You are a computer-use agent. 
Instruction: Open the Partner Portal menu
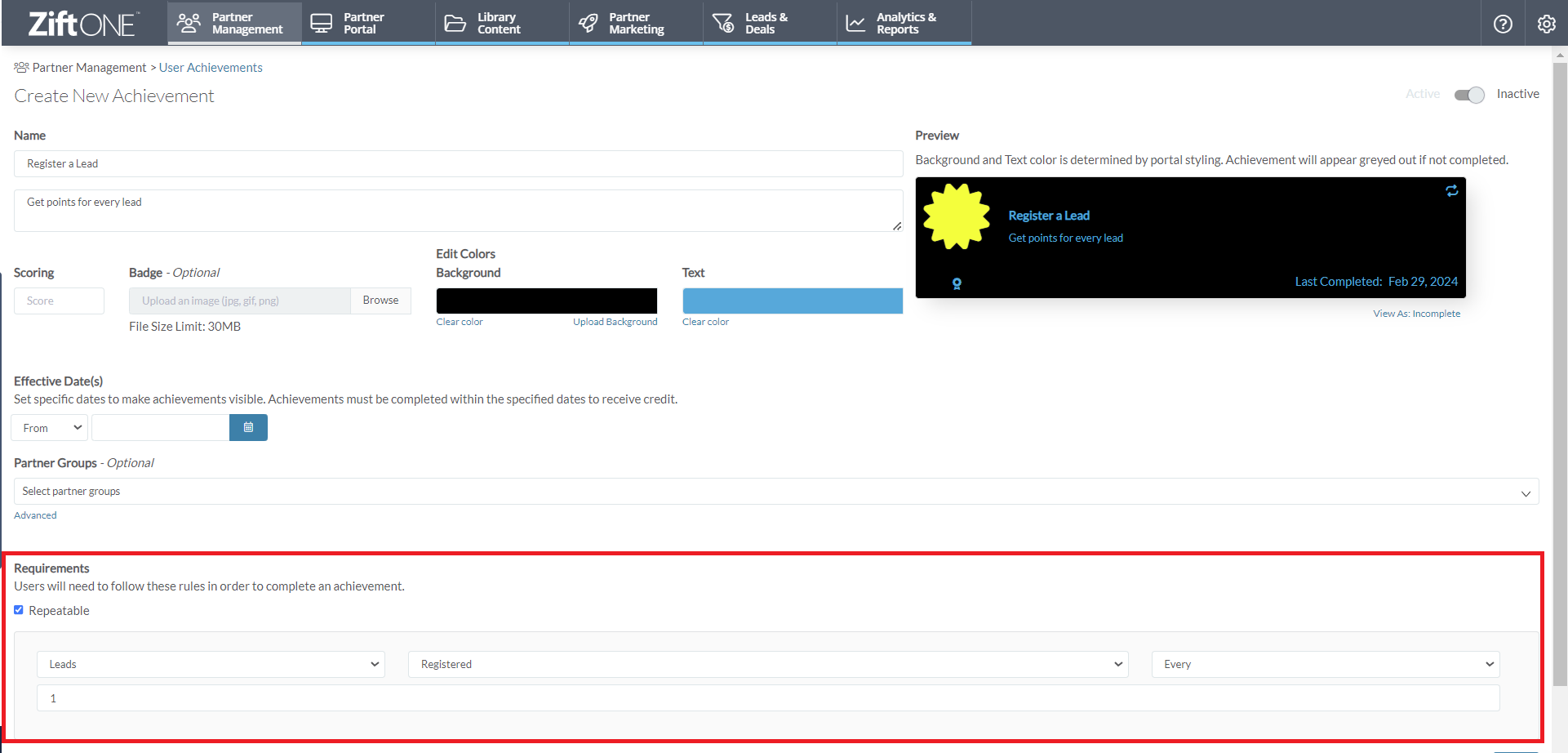(x=368, y=23)
